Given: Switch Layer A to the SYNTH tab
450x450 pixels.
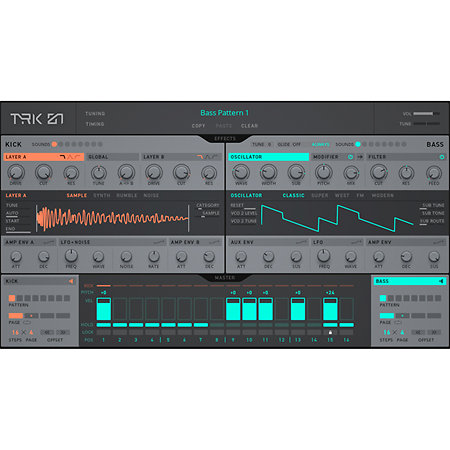Looking at the screenshot, I should (102, 195).
